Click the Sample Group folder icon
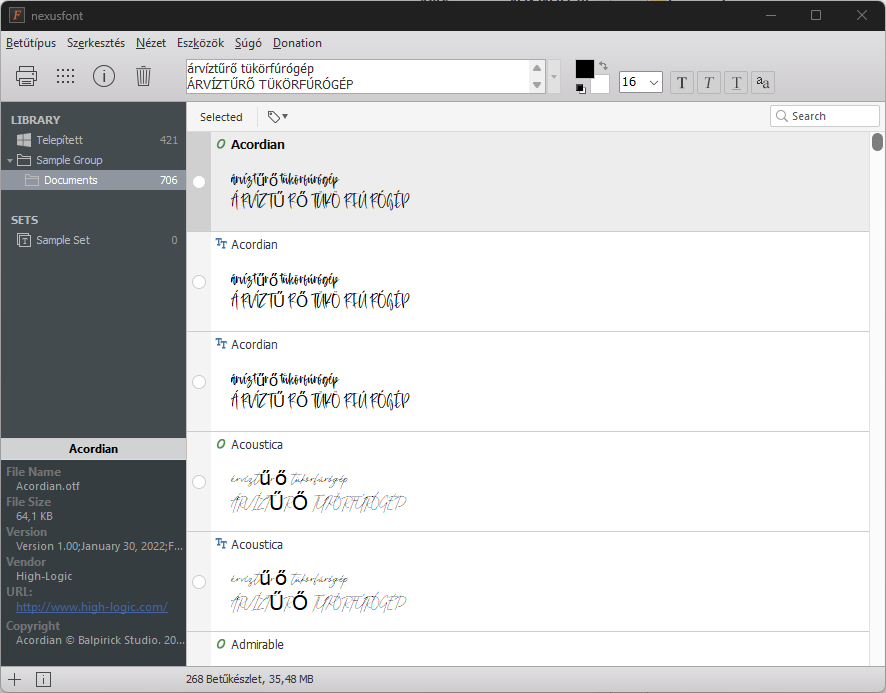Image resolution: width=886 pixels, height=693 pixels. pyautogui.click(x=24, y=160)
